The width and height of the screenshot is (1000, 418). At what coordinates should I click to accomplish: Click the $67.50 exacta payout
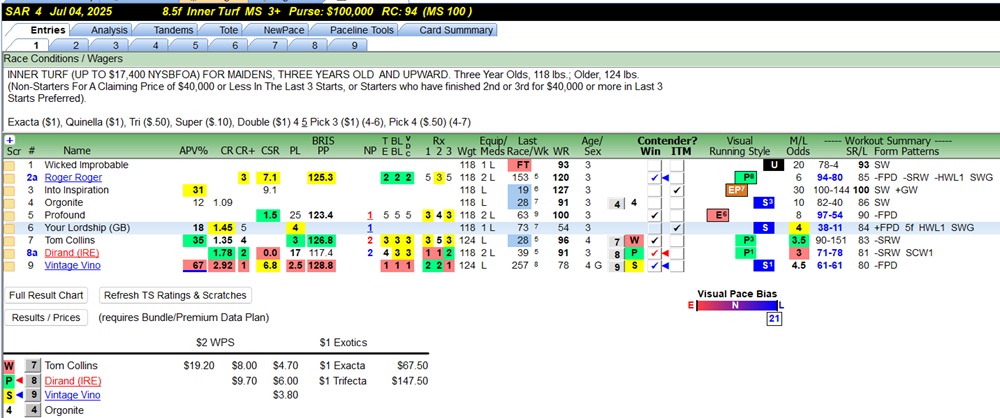coord(409,366)
